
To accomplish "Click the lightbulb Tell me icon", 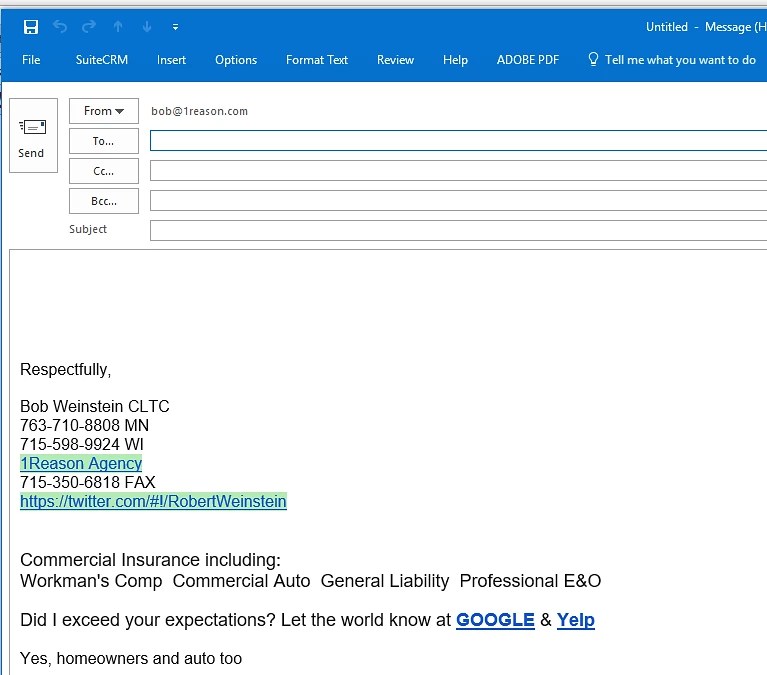I will (x=593, y=60).
